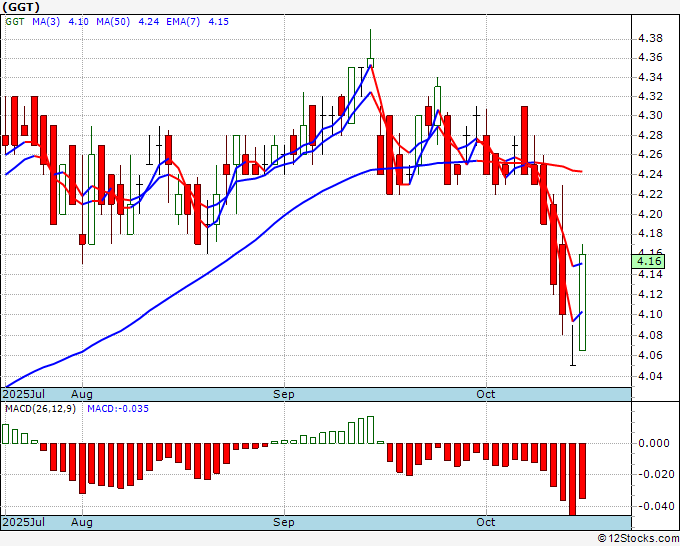This screenshot has height=546, width=680.
Task: Click the 4.20 price axis label
Action: [x=651, y=214]
